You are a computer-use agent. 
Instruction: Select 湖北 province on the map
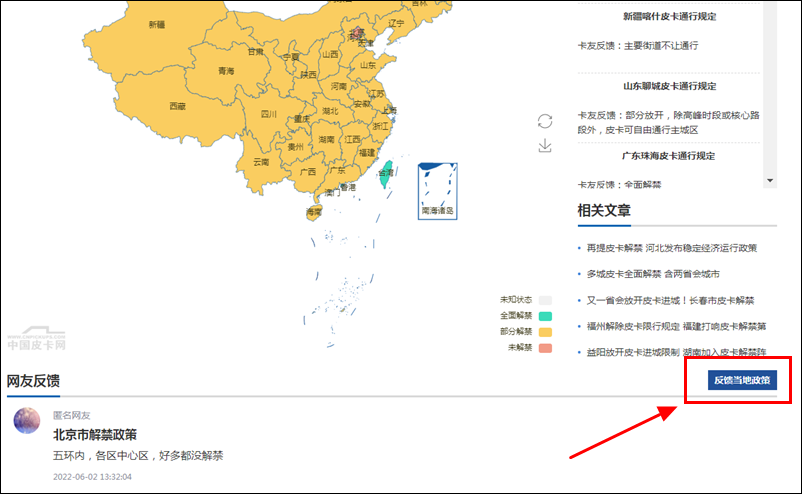coord(330,110)
